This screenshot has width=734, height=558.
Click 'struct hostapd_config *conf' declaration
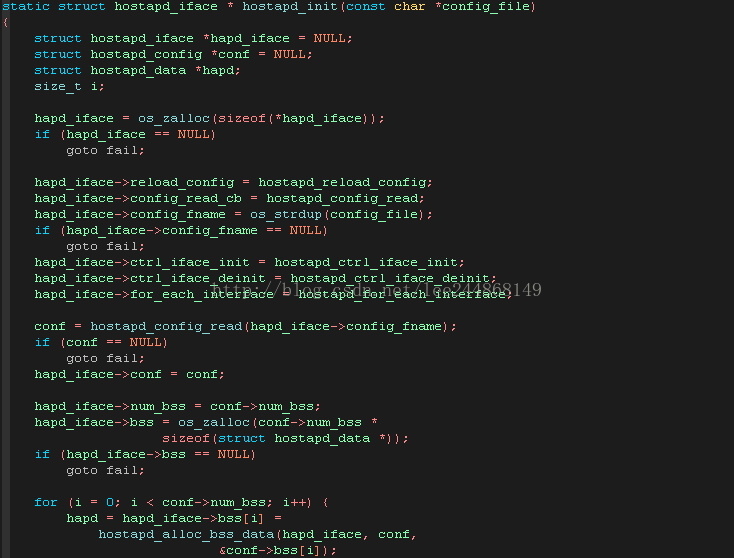[142, 54]
